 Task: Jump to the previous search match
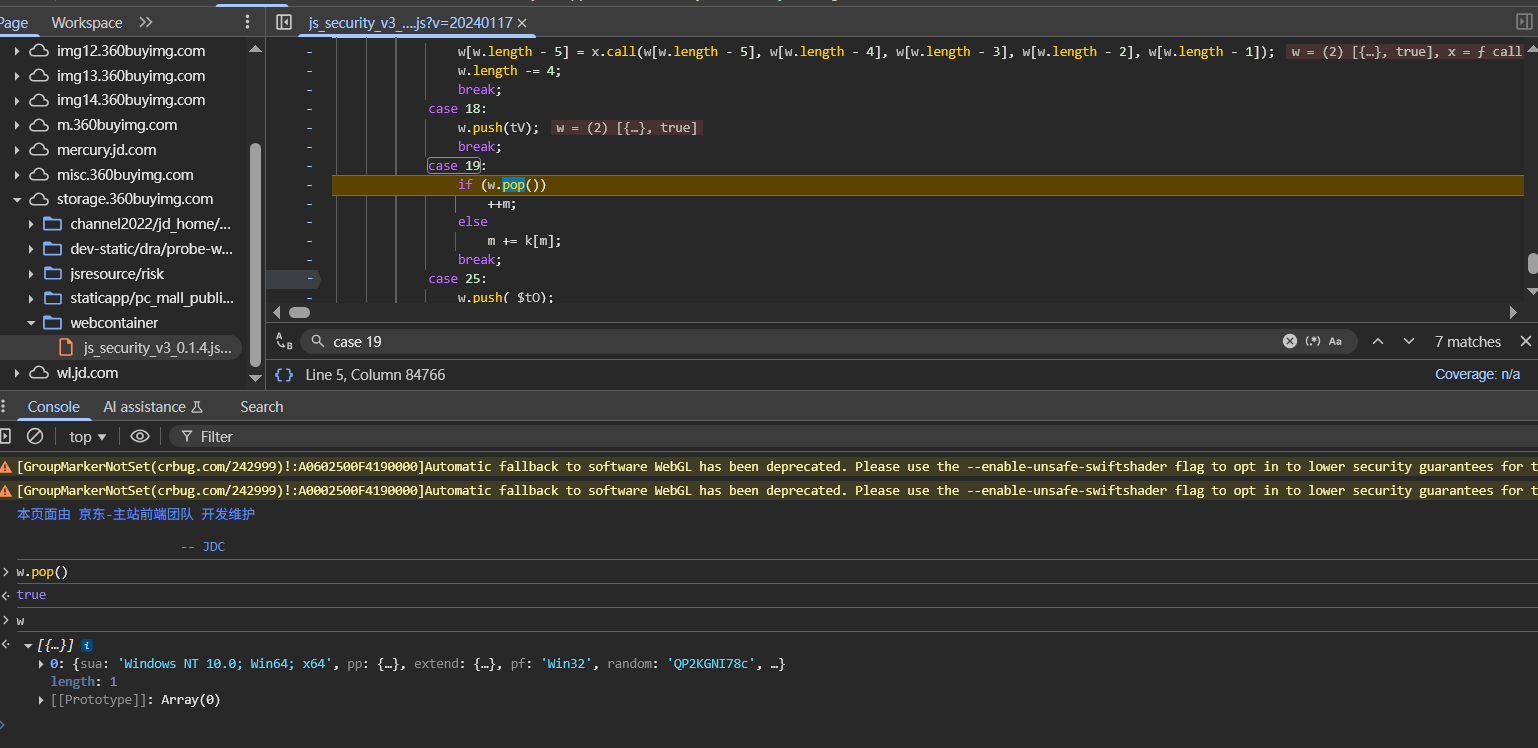pos(1378,341)
